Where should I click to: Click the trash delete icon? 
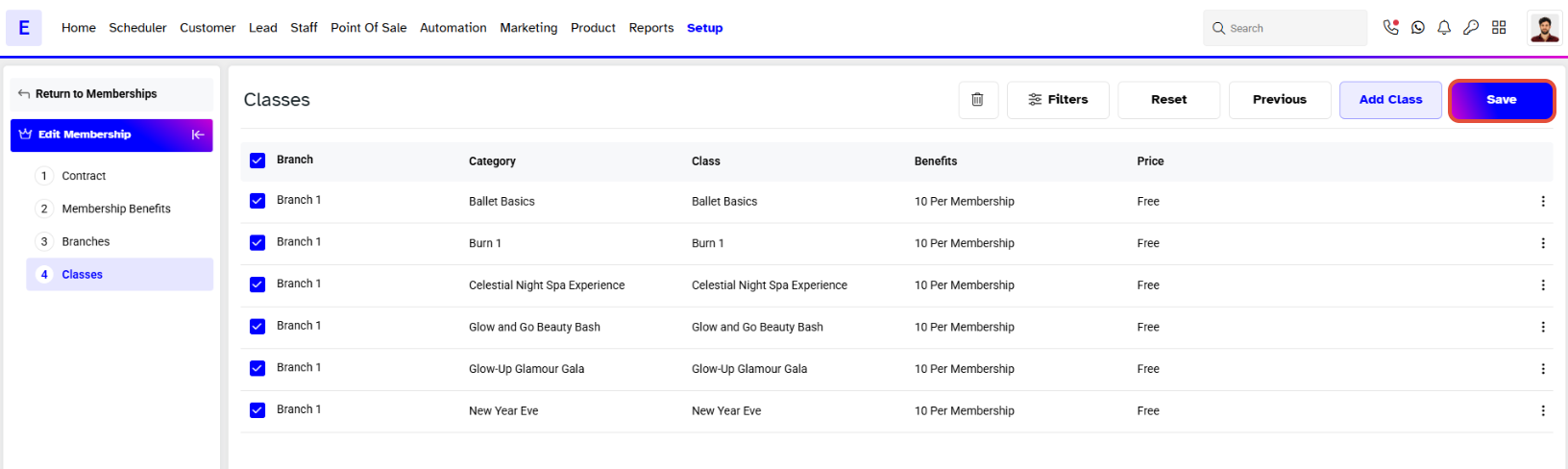coord(977,100)
